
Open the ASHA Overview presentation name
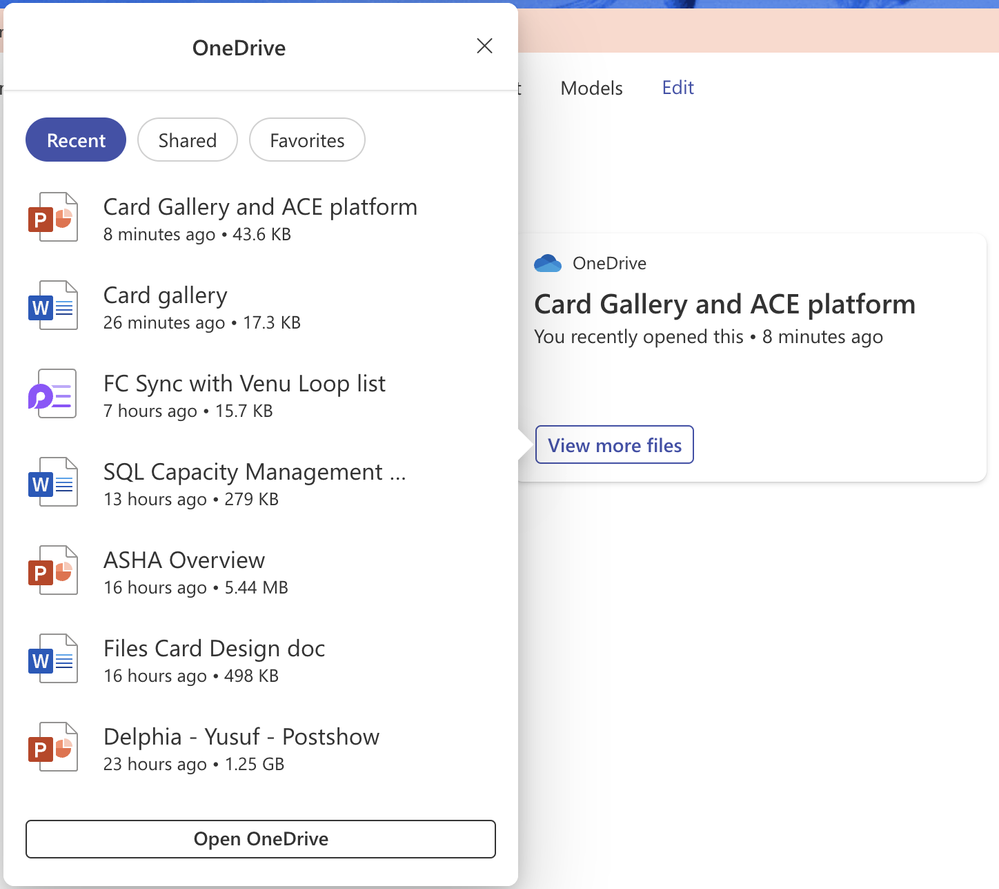tap(184, 560)
